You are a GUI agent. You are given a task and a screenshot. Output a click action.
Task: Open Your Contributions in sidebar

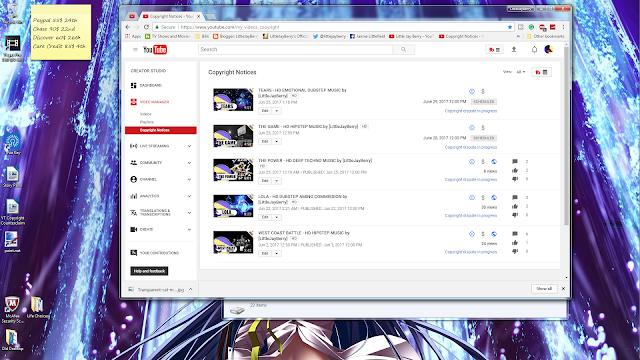pos(159,253)
